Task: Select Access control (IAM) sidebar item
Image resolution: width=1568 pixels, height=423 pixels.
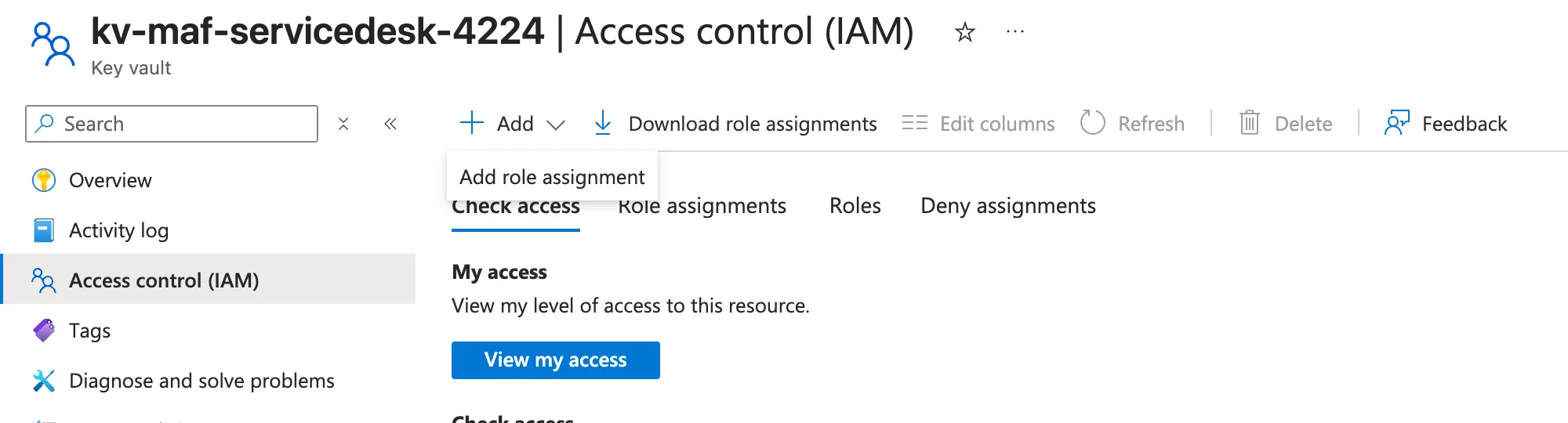Action: tap(209, 279)
